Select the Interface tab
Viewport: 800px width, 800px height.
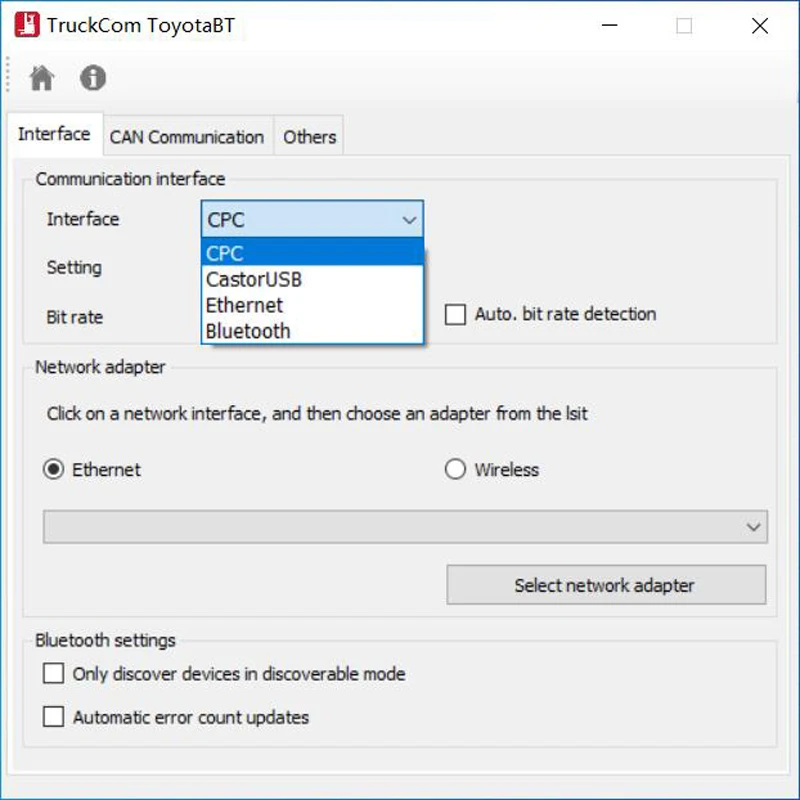coord(54,134)
